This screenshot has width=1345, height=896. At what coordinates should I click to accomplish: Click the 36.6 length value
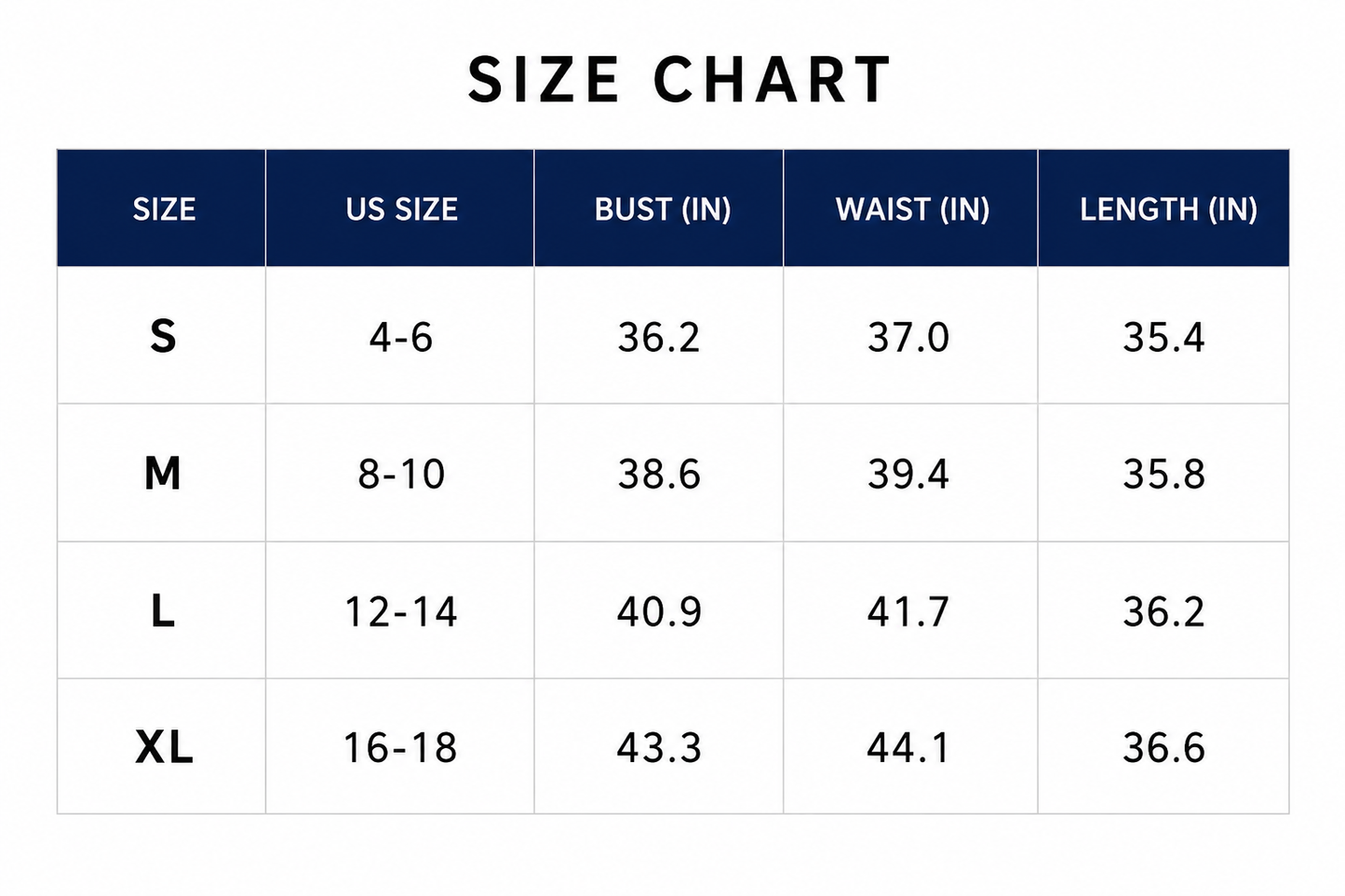point(1163,748)
